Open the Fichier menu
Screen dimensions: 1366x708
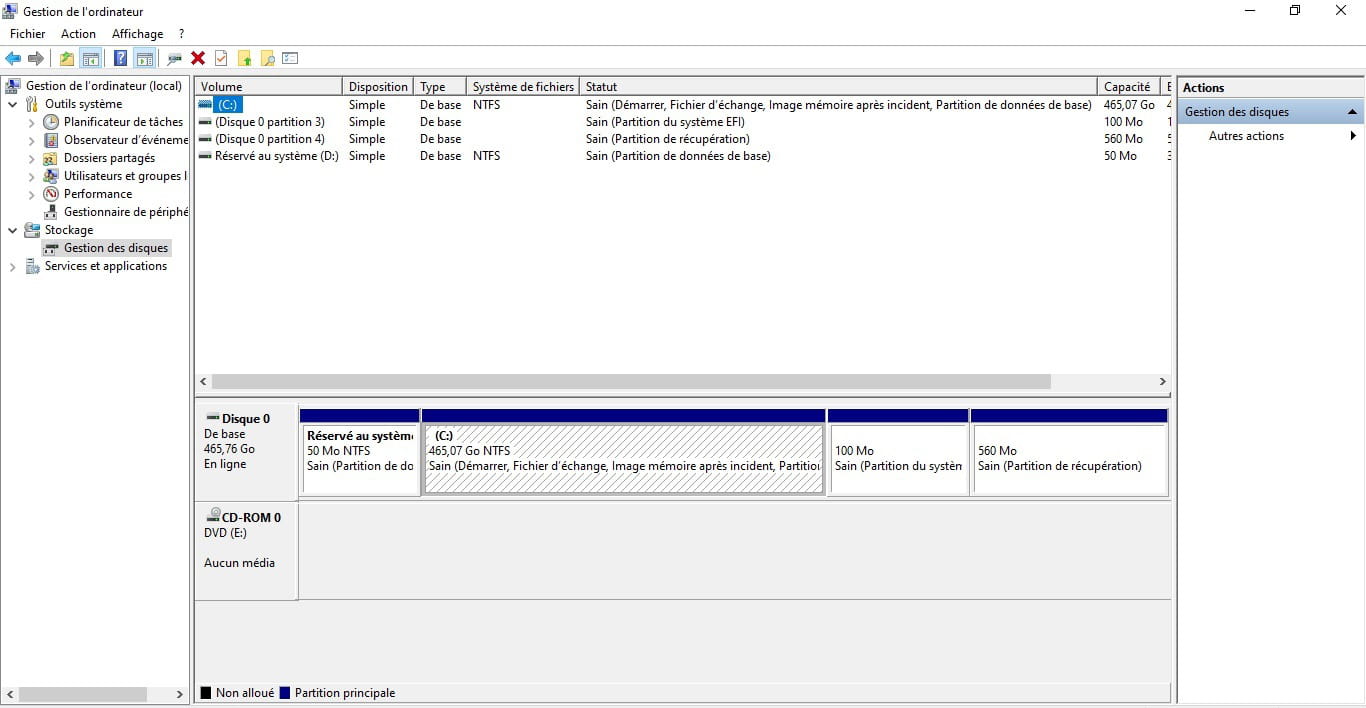pos(27,34)
